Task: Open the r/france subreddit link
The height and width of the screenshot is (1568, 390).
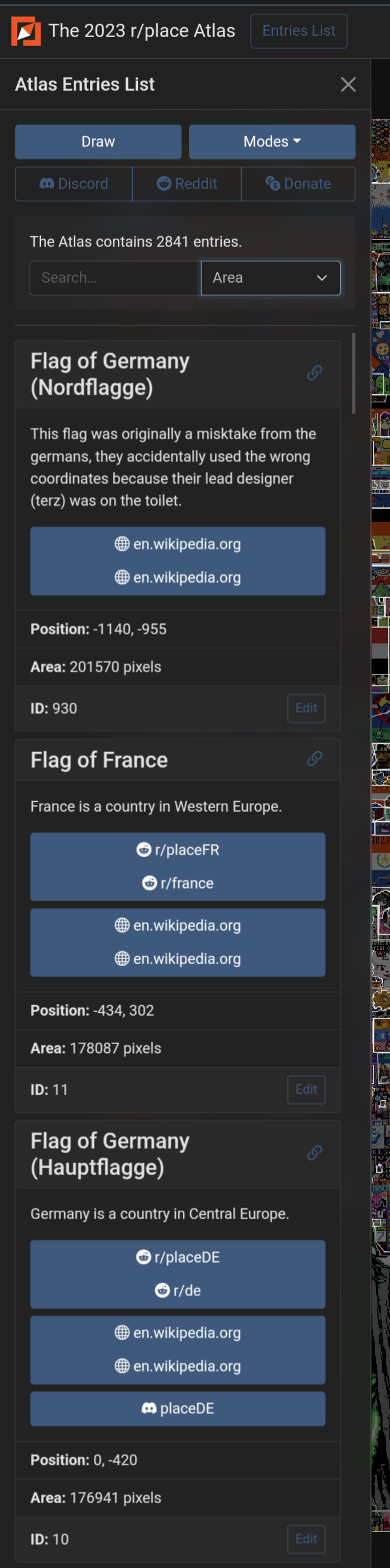Action: 178,883
